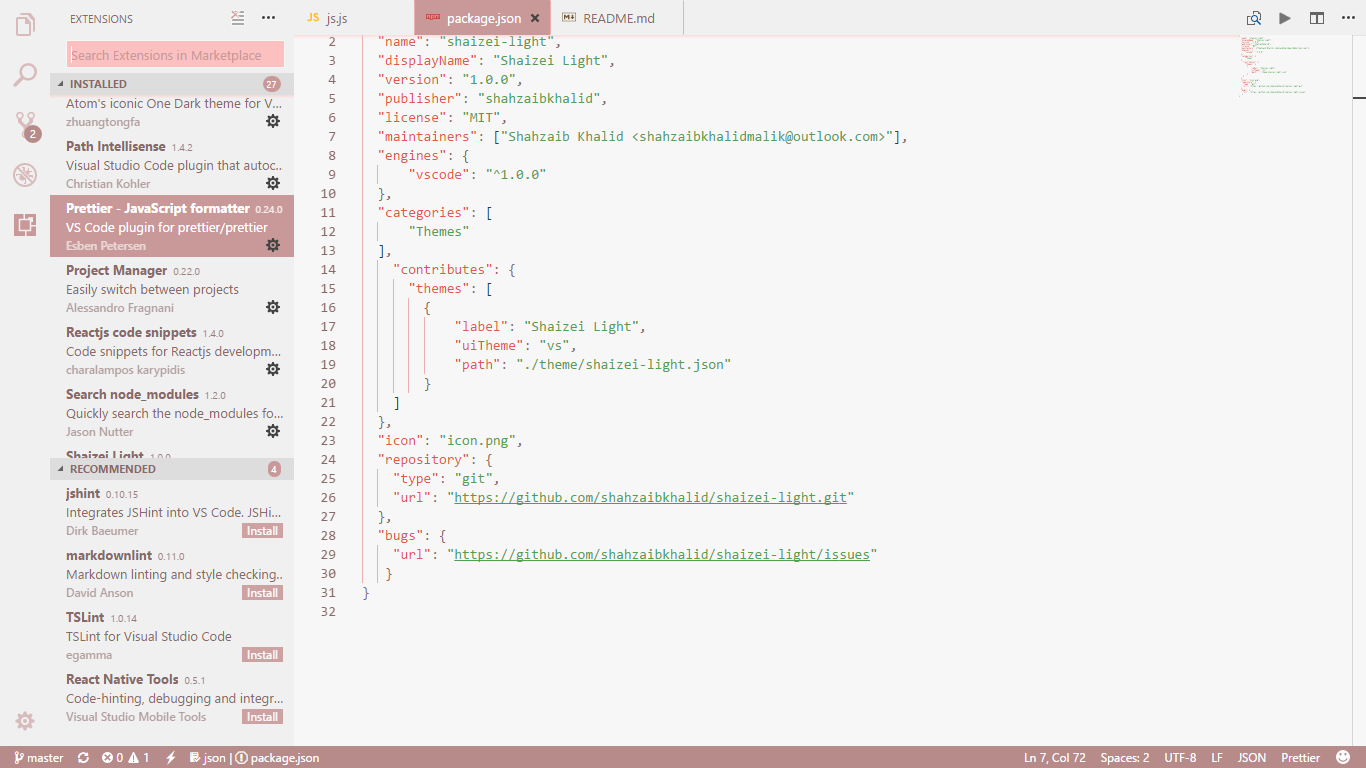The height and width of the screenshot is (768, 1366).
Task: Click the lightning bolt status bar icon
Action: (171, 758)
